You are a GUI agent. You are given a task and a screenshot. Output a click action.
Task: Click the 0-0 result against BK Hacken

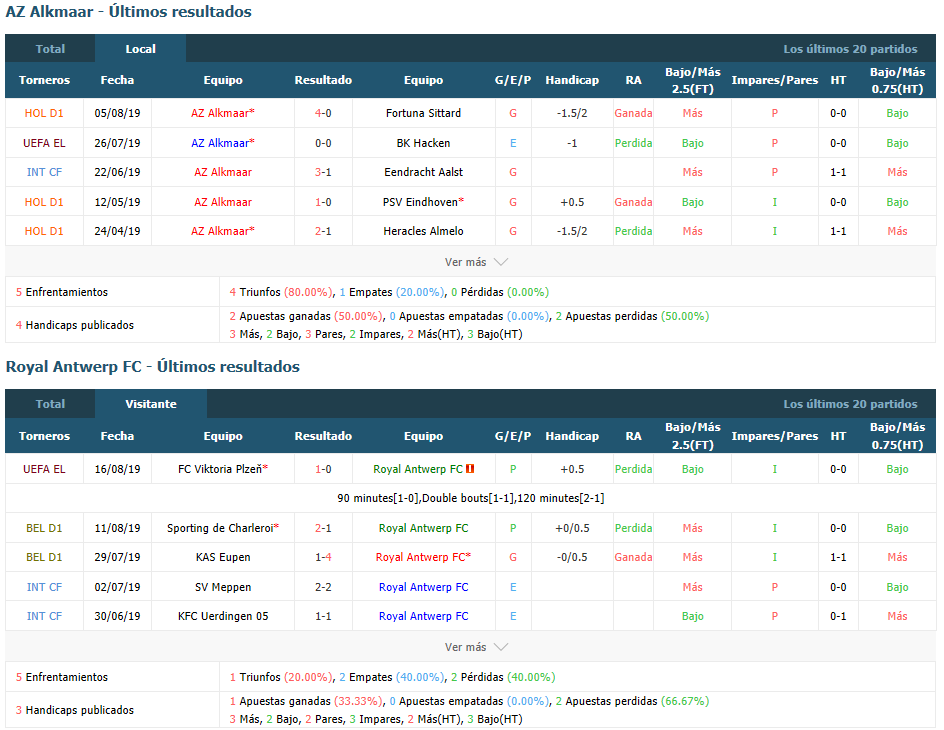pos(323,143)
